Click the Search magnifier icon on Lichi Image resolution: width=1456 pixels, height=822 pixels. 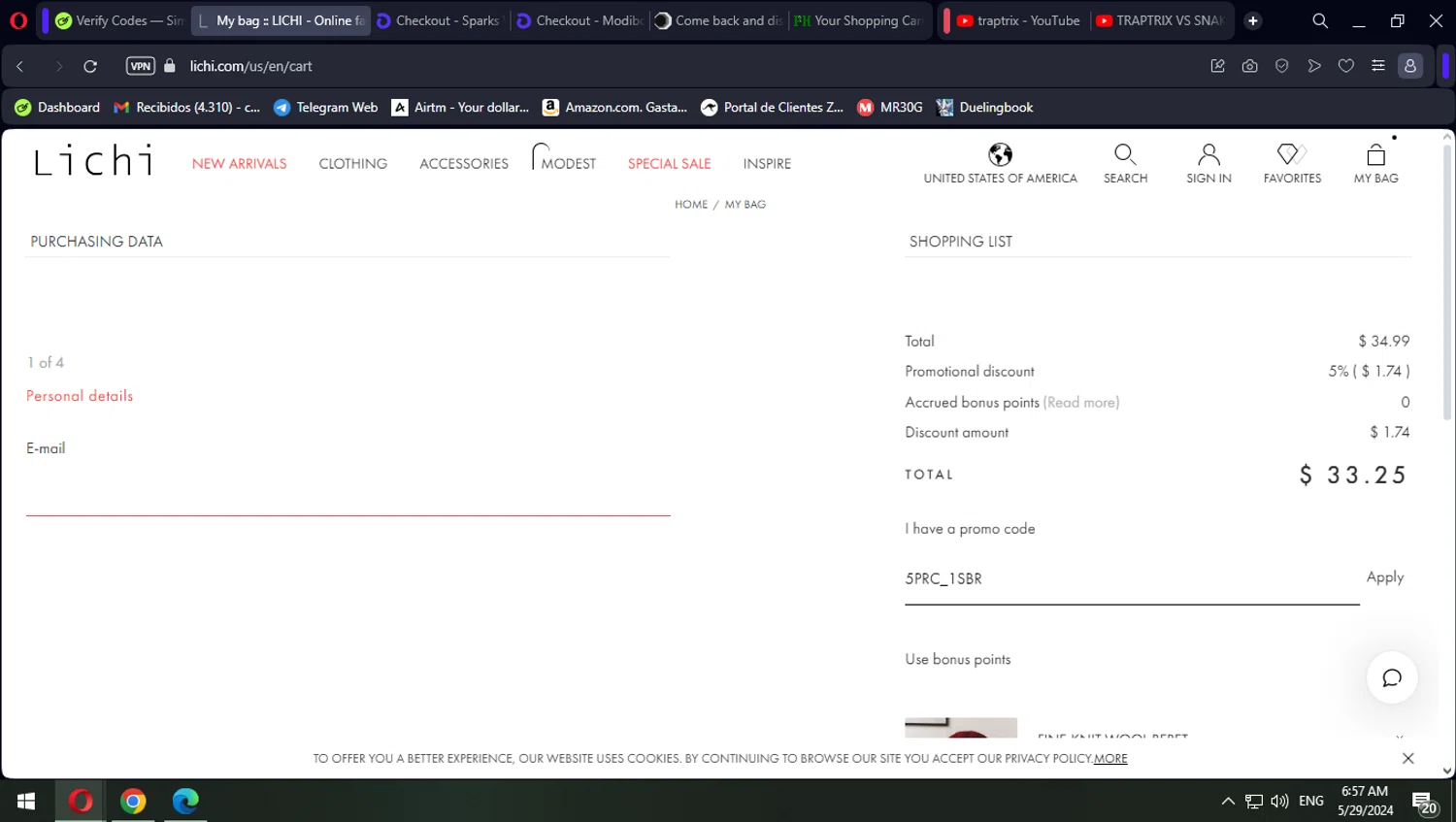point(1125,154)
